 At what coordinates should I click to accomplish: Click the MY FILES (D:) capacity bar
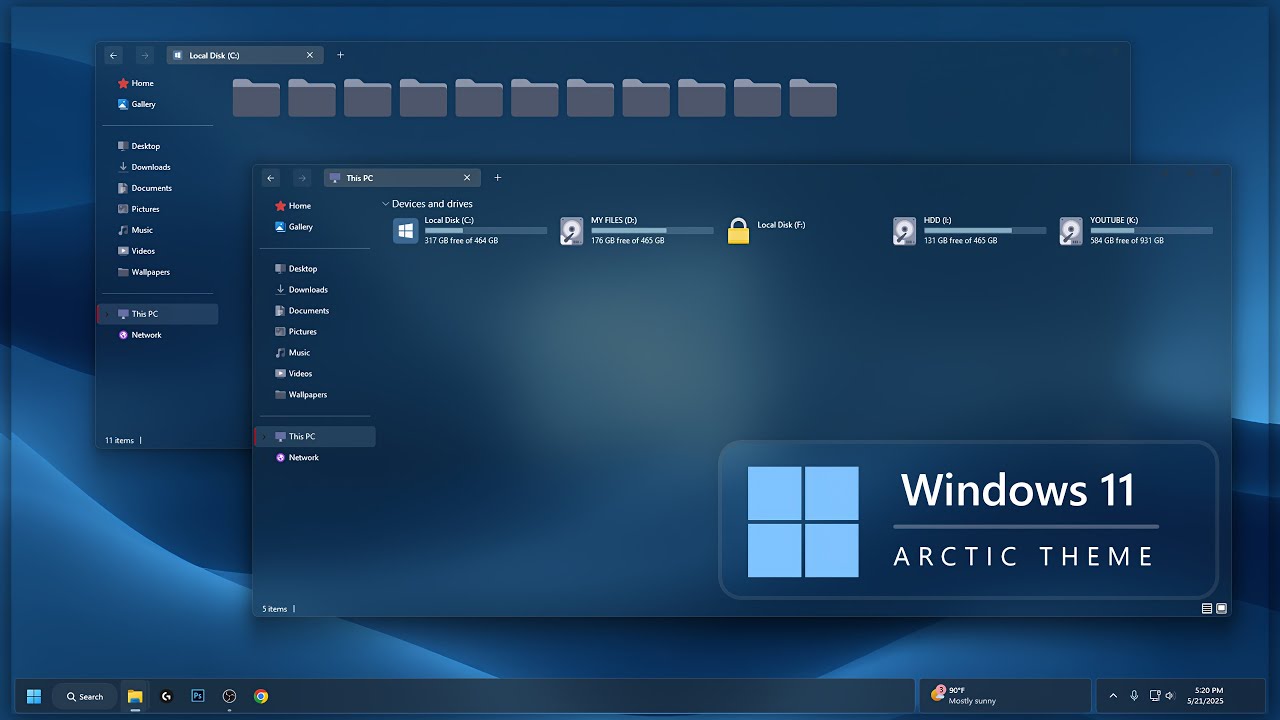click(x=652, y=230)
